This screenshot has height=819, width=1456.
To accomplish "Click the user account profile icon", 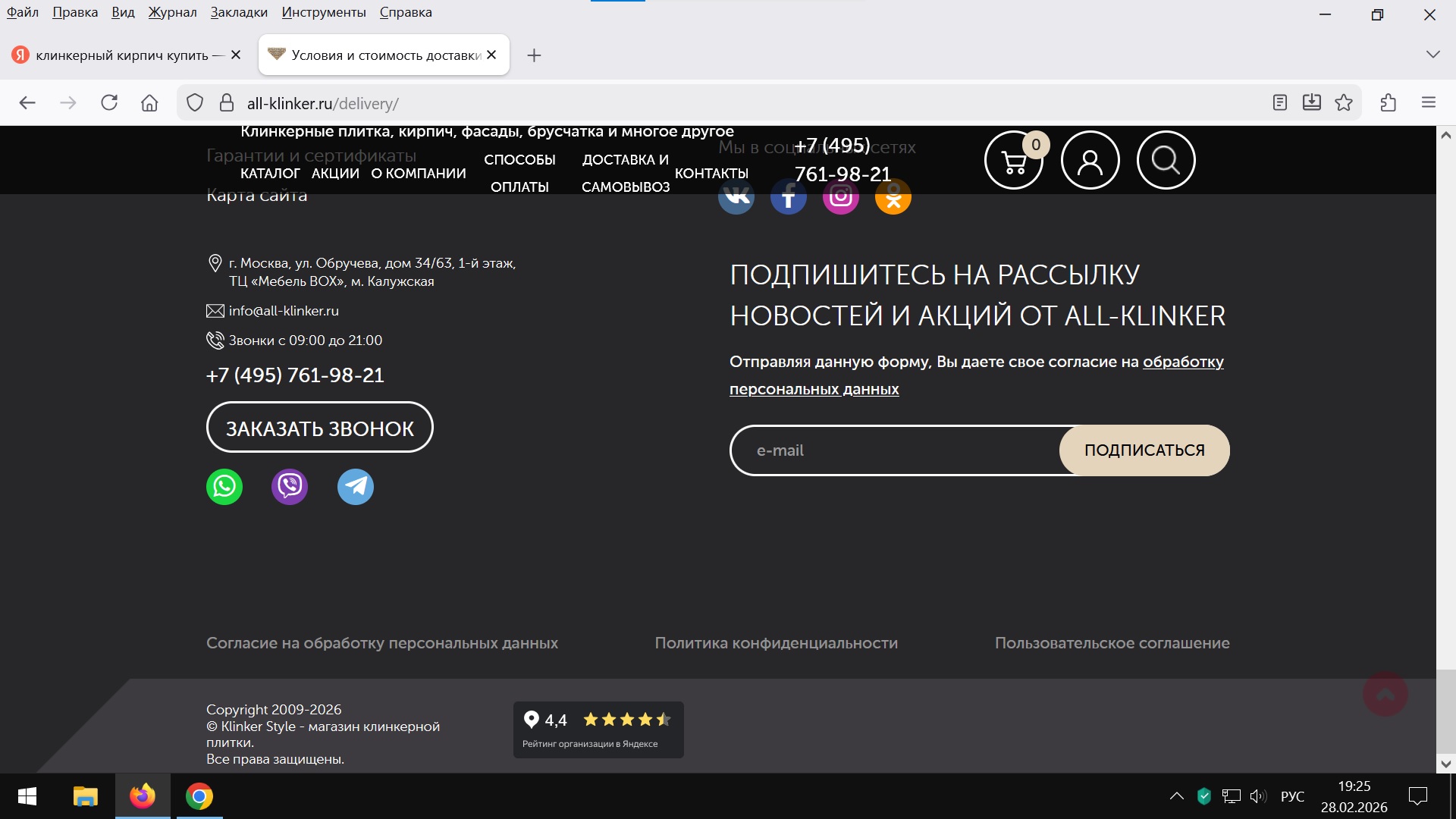I will [1090, 161].
